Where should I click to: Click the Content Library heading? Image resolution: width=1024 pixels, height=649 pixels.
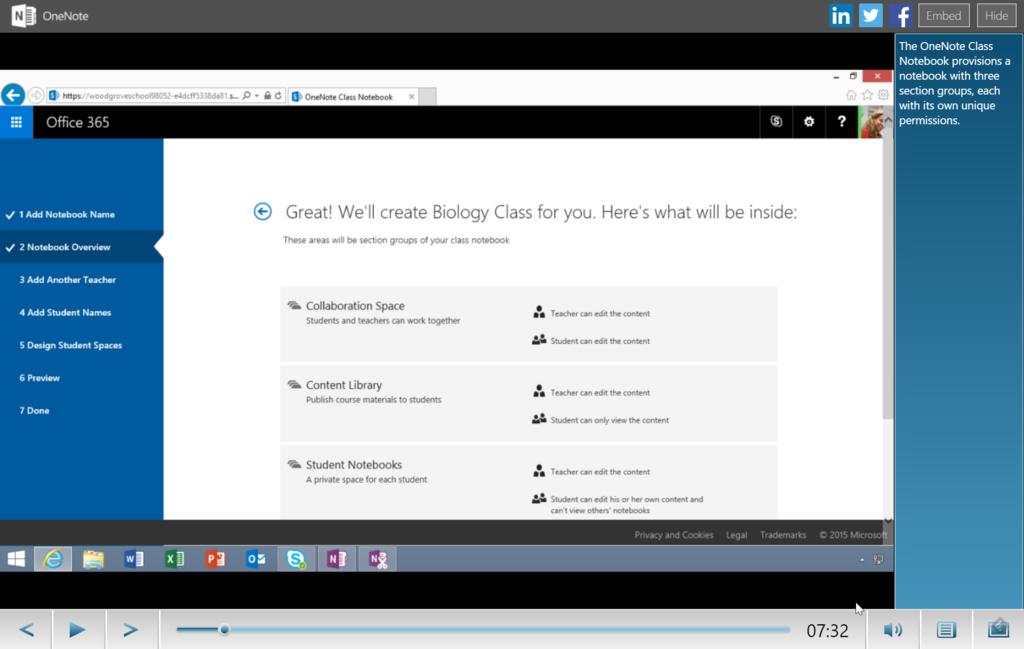point(344,385)
